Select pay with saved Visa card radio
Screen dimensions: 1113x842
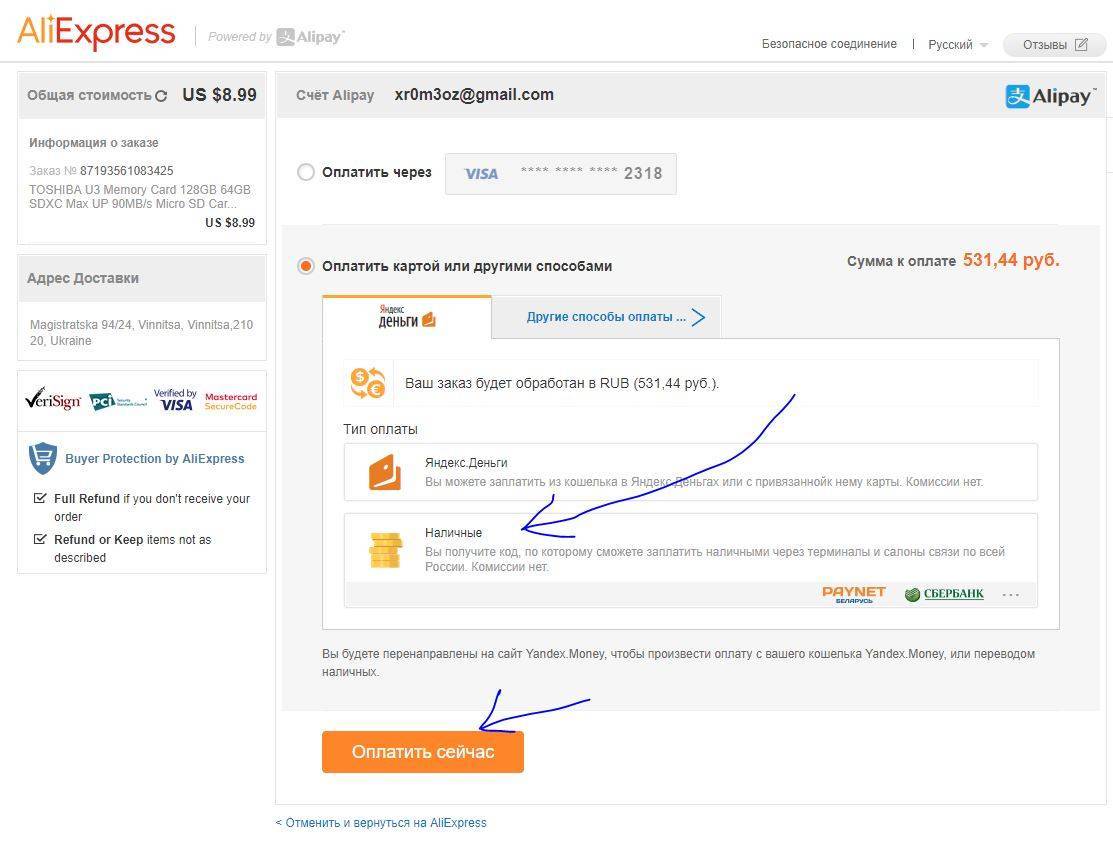pyautogui.click(x=306, y=173)
